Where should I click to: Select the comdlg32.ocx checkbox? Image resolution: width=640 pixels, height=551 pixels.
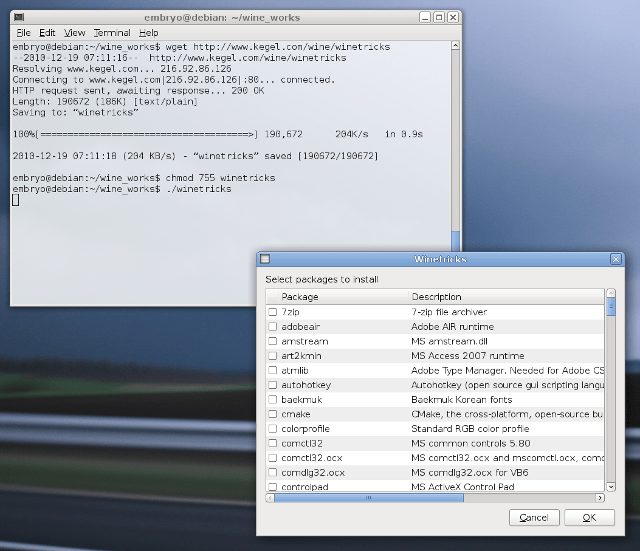[273, 473]
